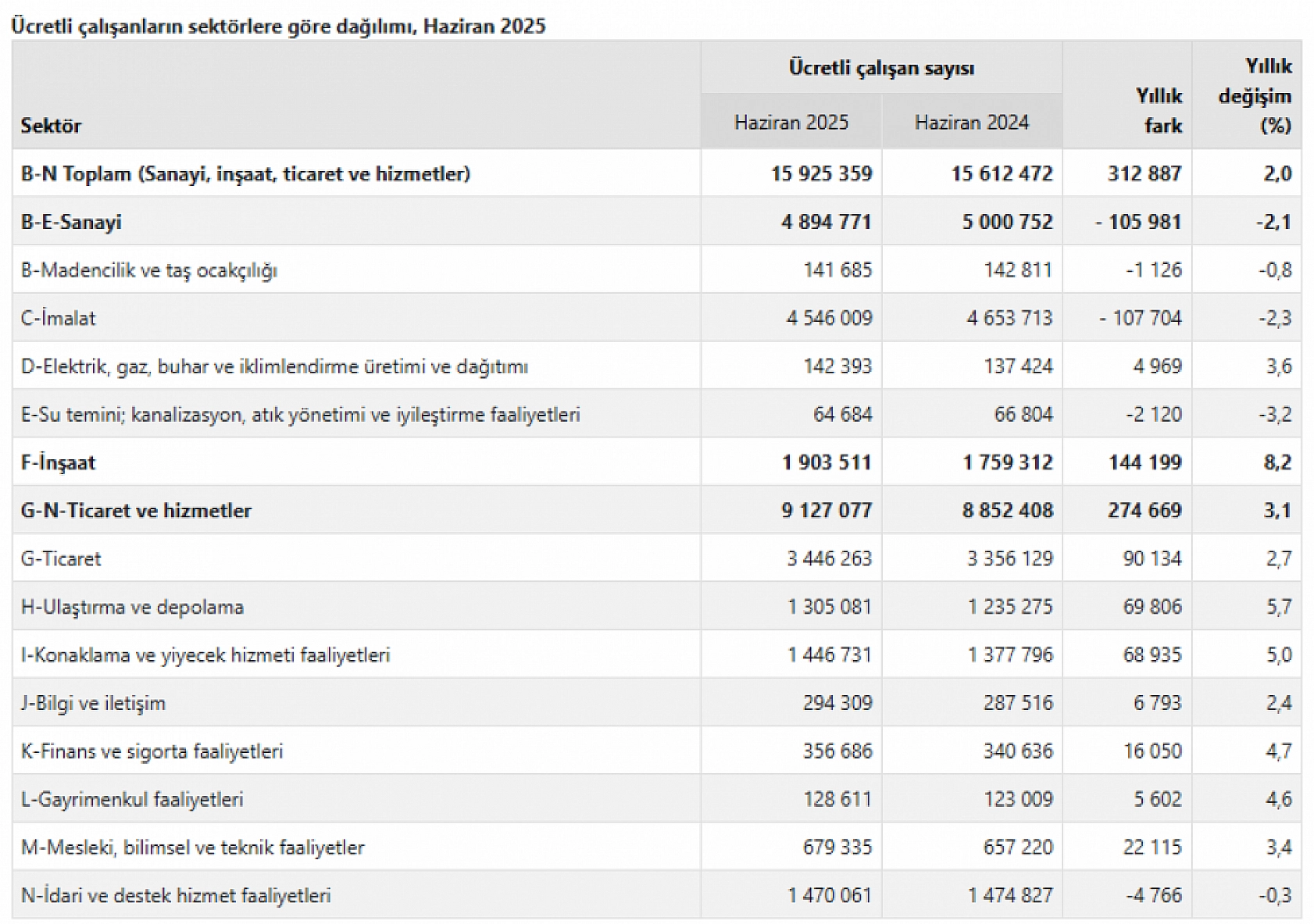Viewport: 1314px width, 924px height.
Task: Click the value 15 925 359 in the total row
Action: tap(821, 173)
